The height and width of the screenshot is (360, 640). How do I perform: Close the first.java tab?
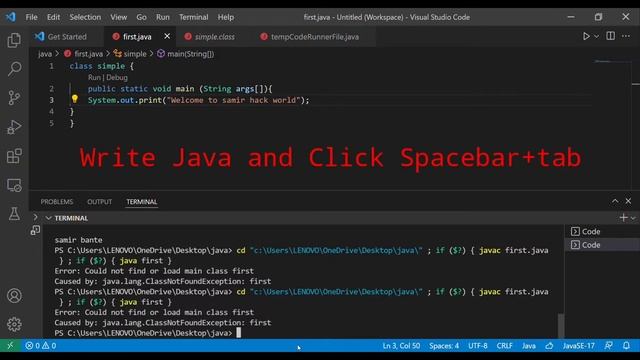(x=167, y=36)
